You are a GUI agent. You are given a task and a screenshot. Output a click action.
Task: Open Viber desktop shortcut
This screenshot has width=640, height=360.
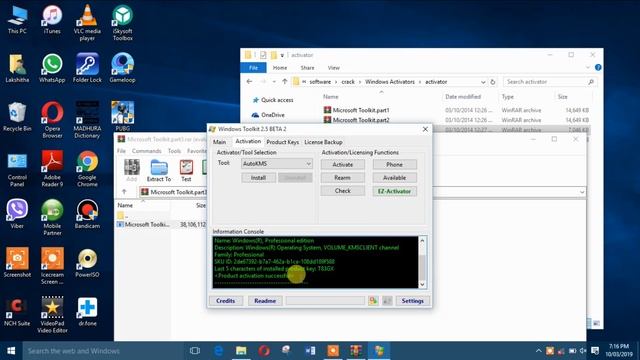17,214
